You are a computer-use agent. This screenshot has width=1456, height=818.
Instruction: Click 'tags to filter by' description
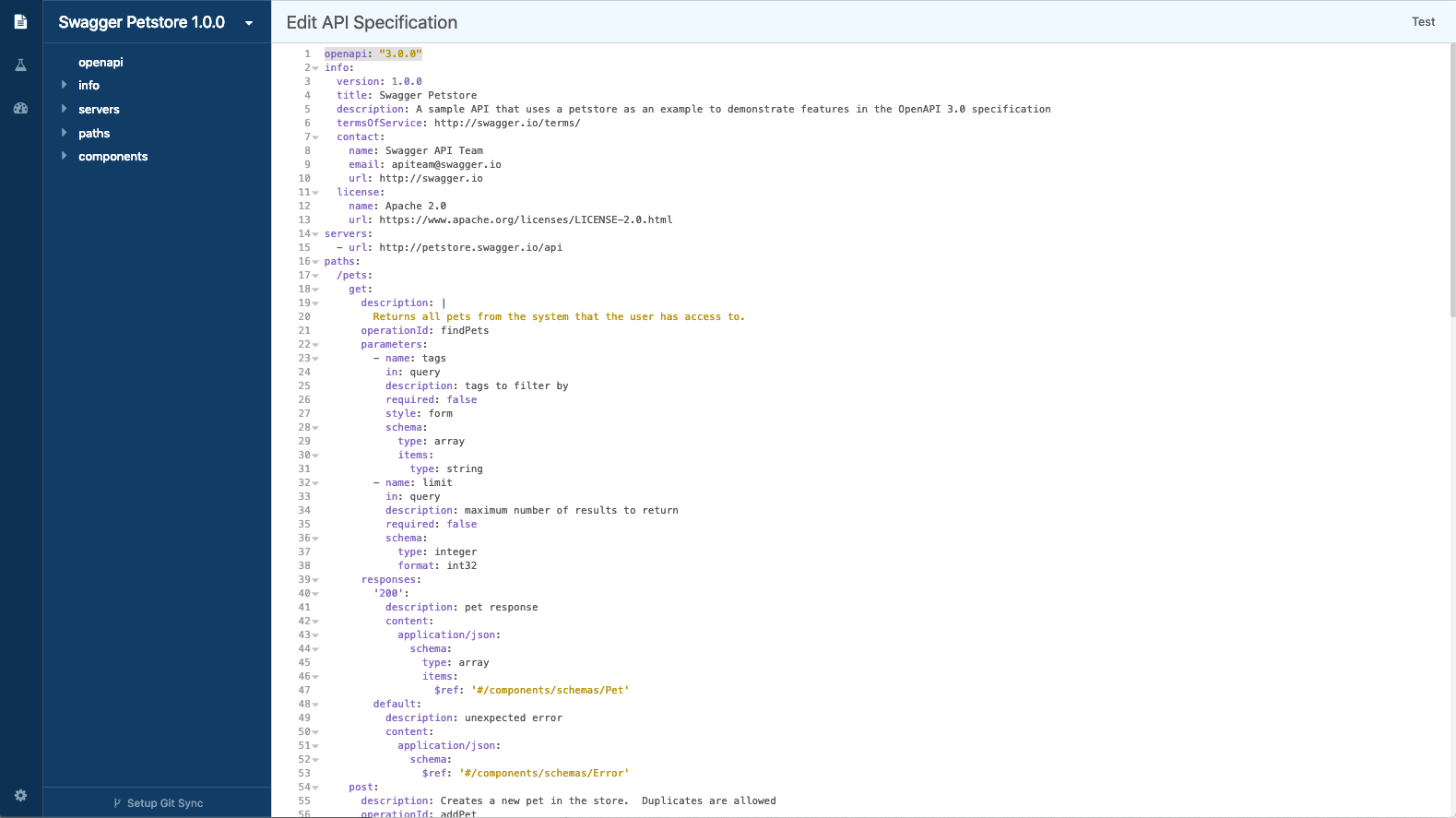click(516, 385)
